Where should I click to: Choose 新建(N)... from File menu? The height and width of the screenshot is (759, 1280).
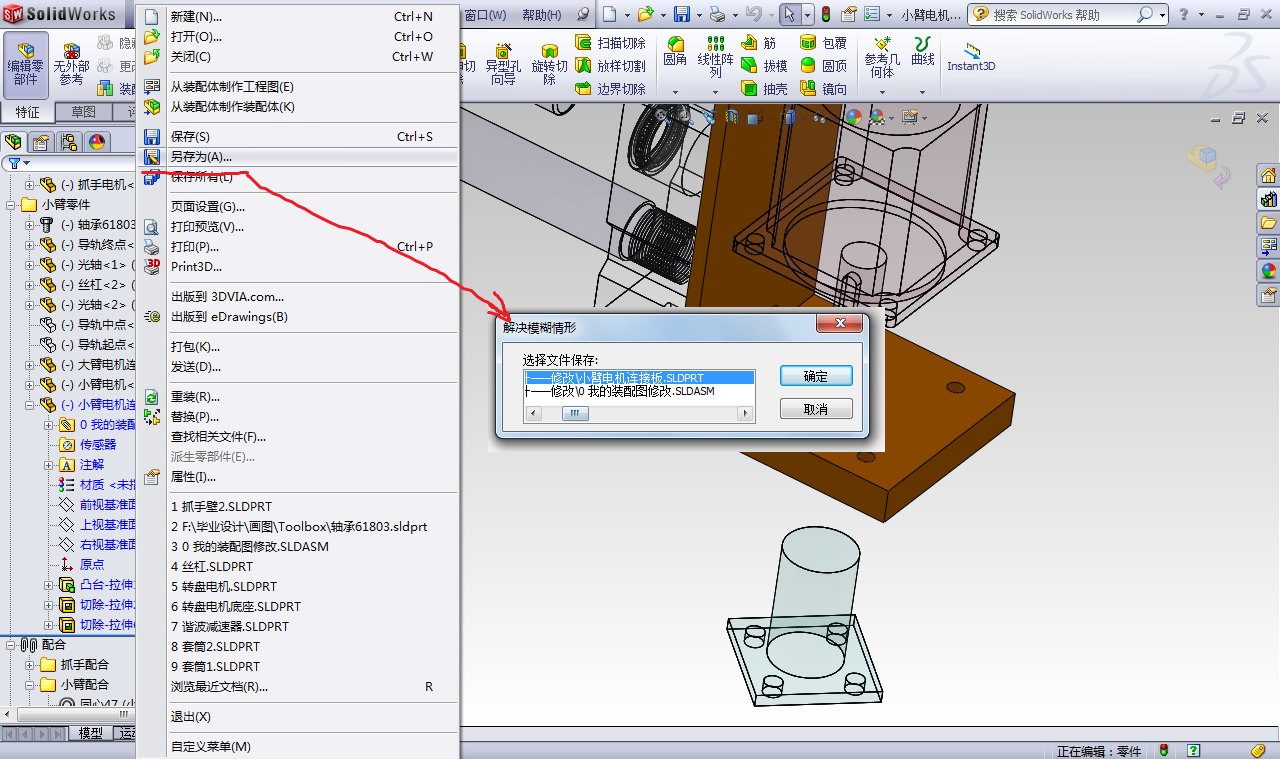pyautogui.click(x=298, y=16)
